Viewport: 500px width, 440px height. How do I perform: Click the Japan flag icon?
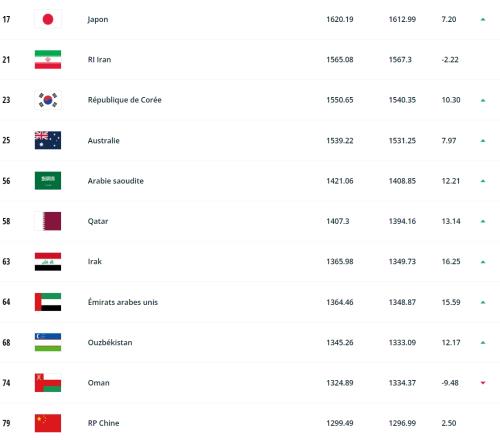click(48, 19)
